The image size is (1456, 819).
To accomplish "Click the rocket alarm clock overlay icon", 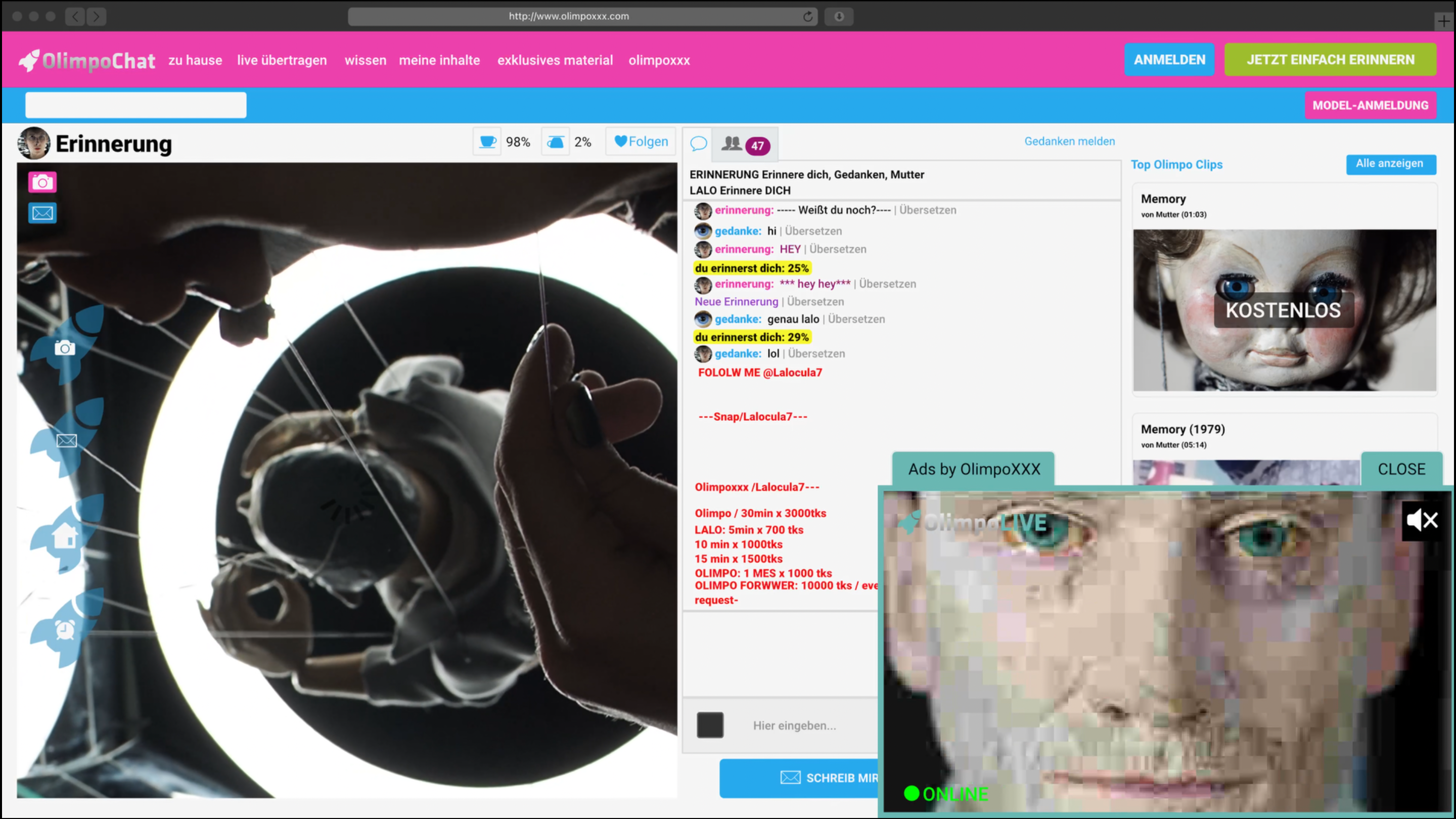I will (x=65, y=628).
